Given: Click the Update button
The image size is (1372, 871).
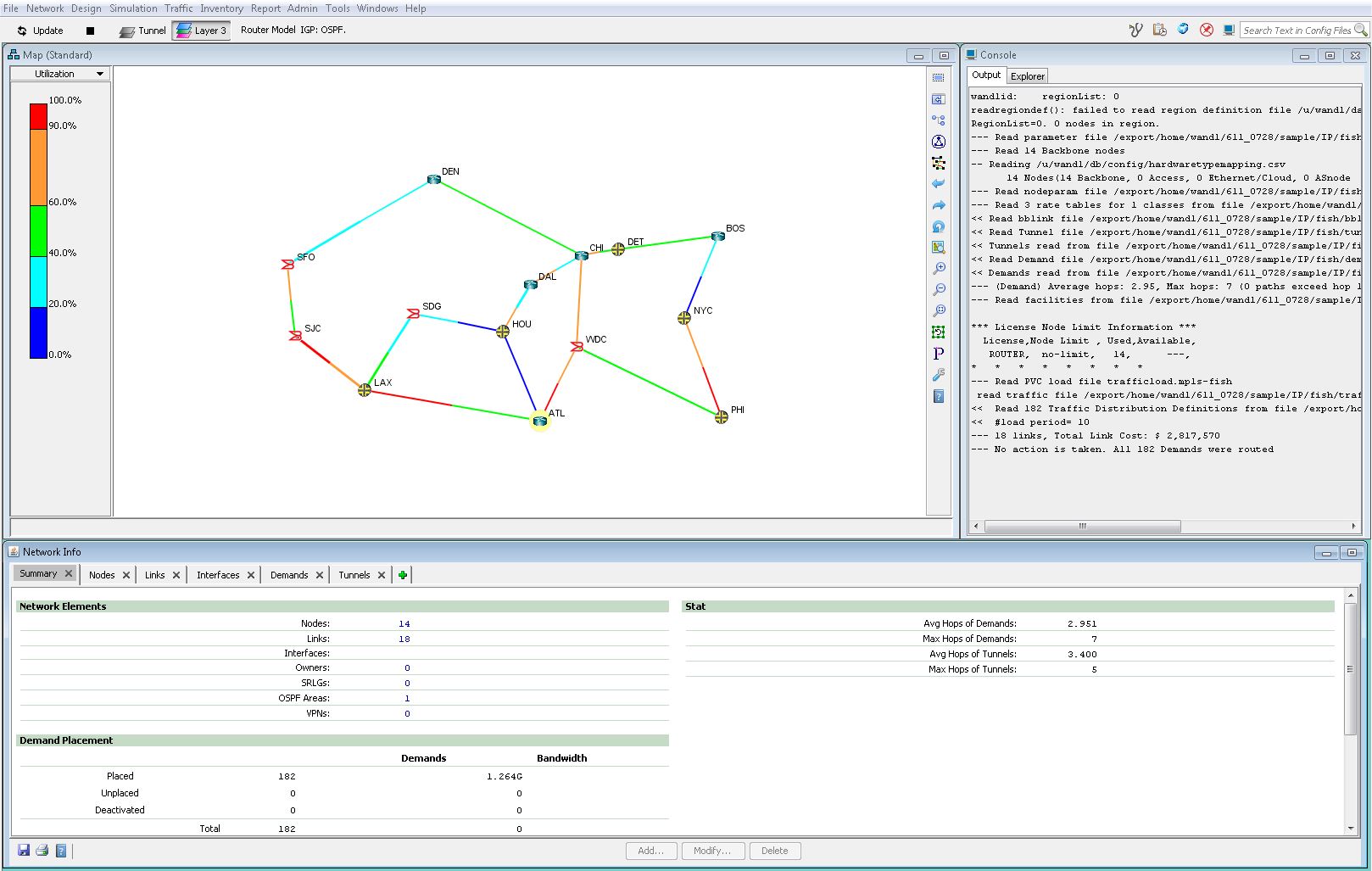Looking at the screenshot, I should click(x=40, y=31).
